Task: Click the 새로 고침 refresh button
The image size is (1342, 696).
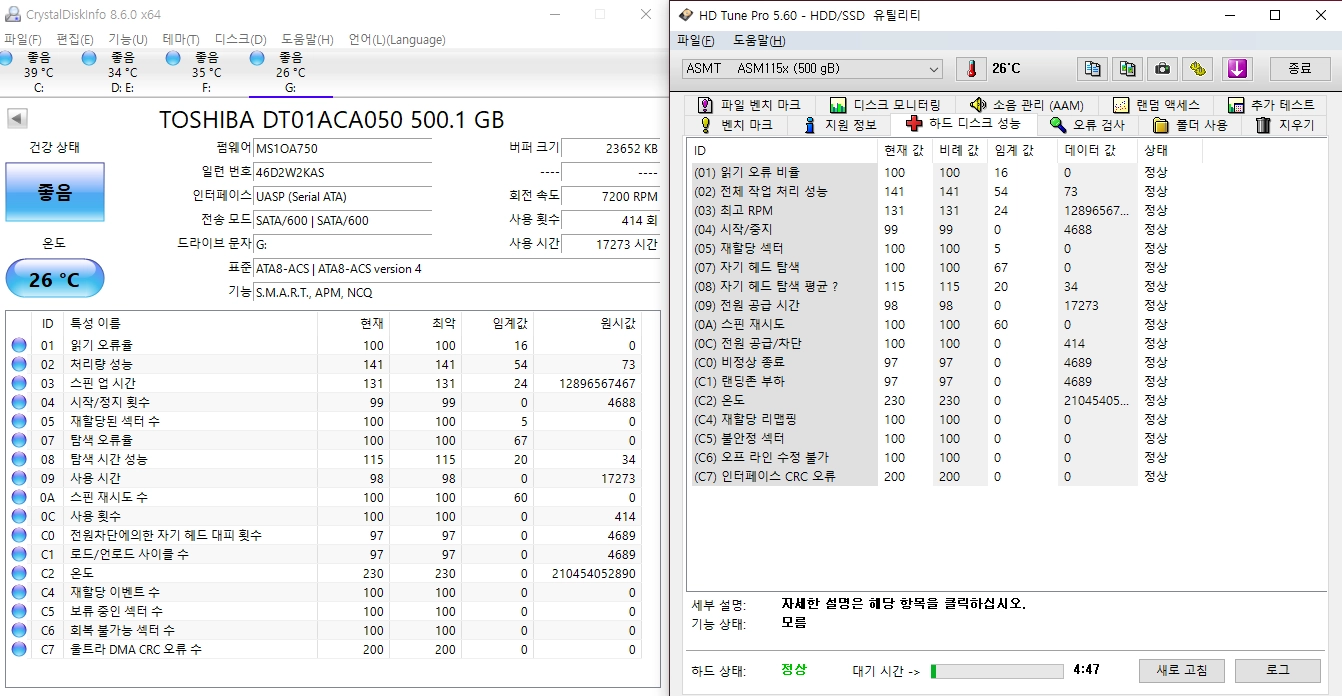Action: (1181, 670)
